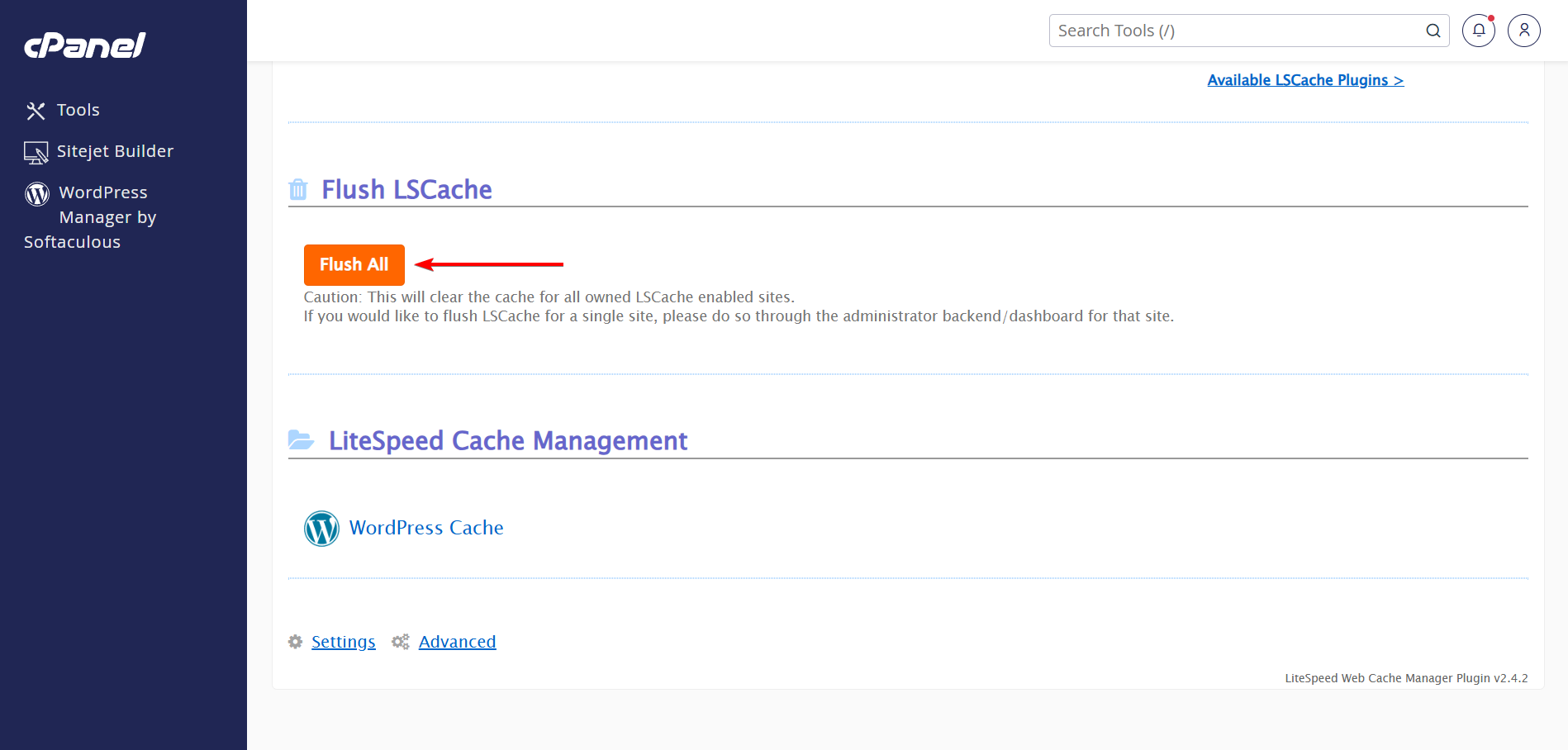
Task: Click the Sitejet Builder monitor icon
Action: click(x=36, y=153)
